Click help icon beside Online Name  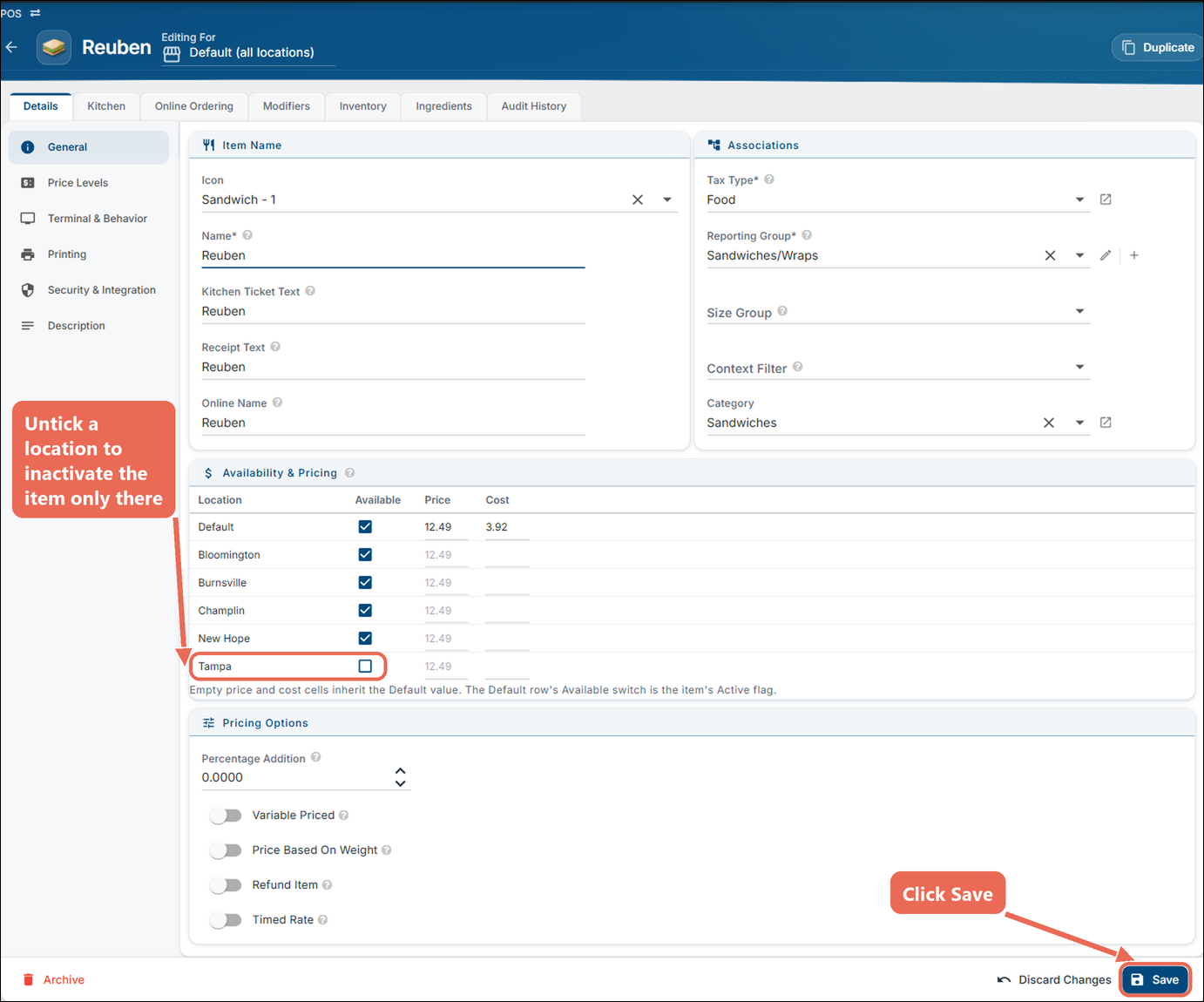click(x=277, y=403)
